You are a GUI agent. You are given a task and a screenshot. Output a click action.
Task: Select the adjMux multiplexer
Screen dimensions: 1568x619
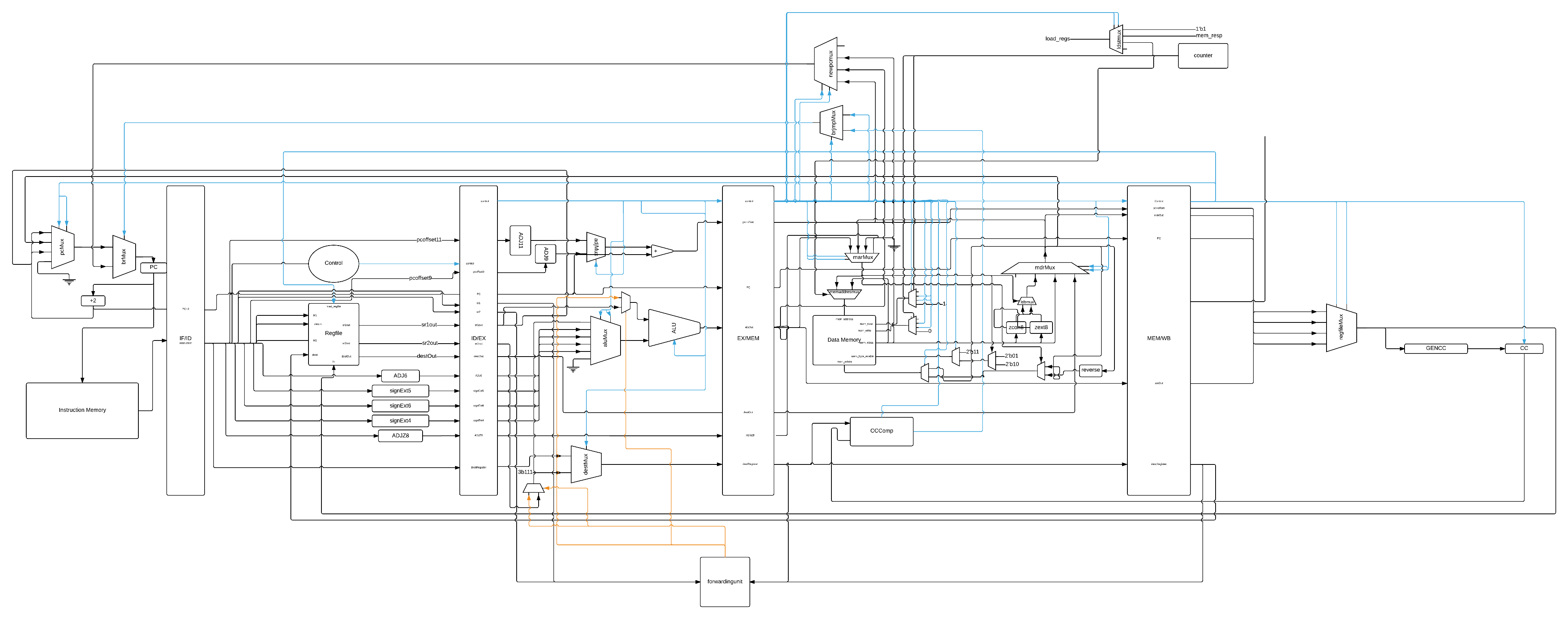(596, 247)
